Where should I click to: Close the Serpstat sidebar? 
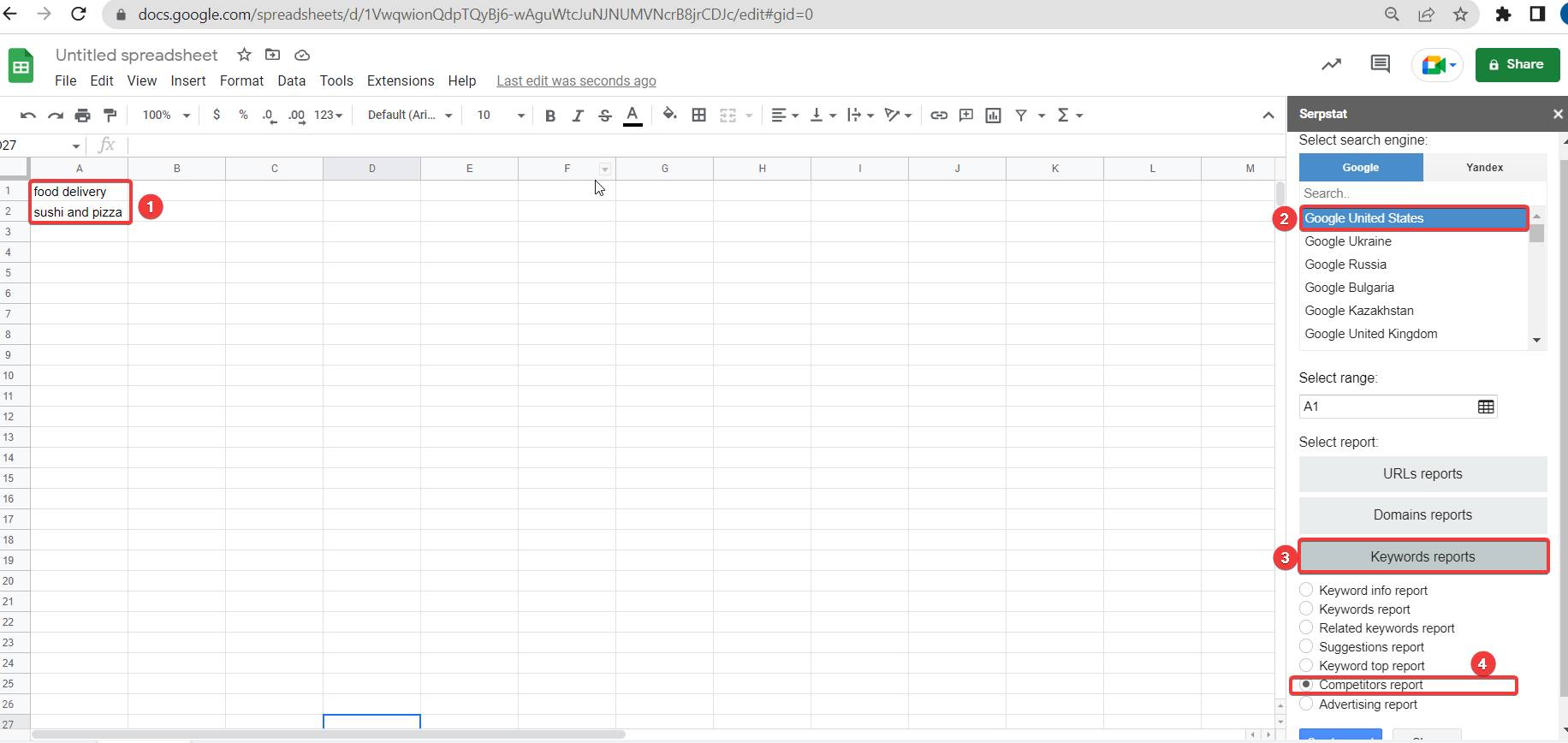[x=1558, y=114]
